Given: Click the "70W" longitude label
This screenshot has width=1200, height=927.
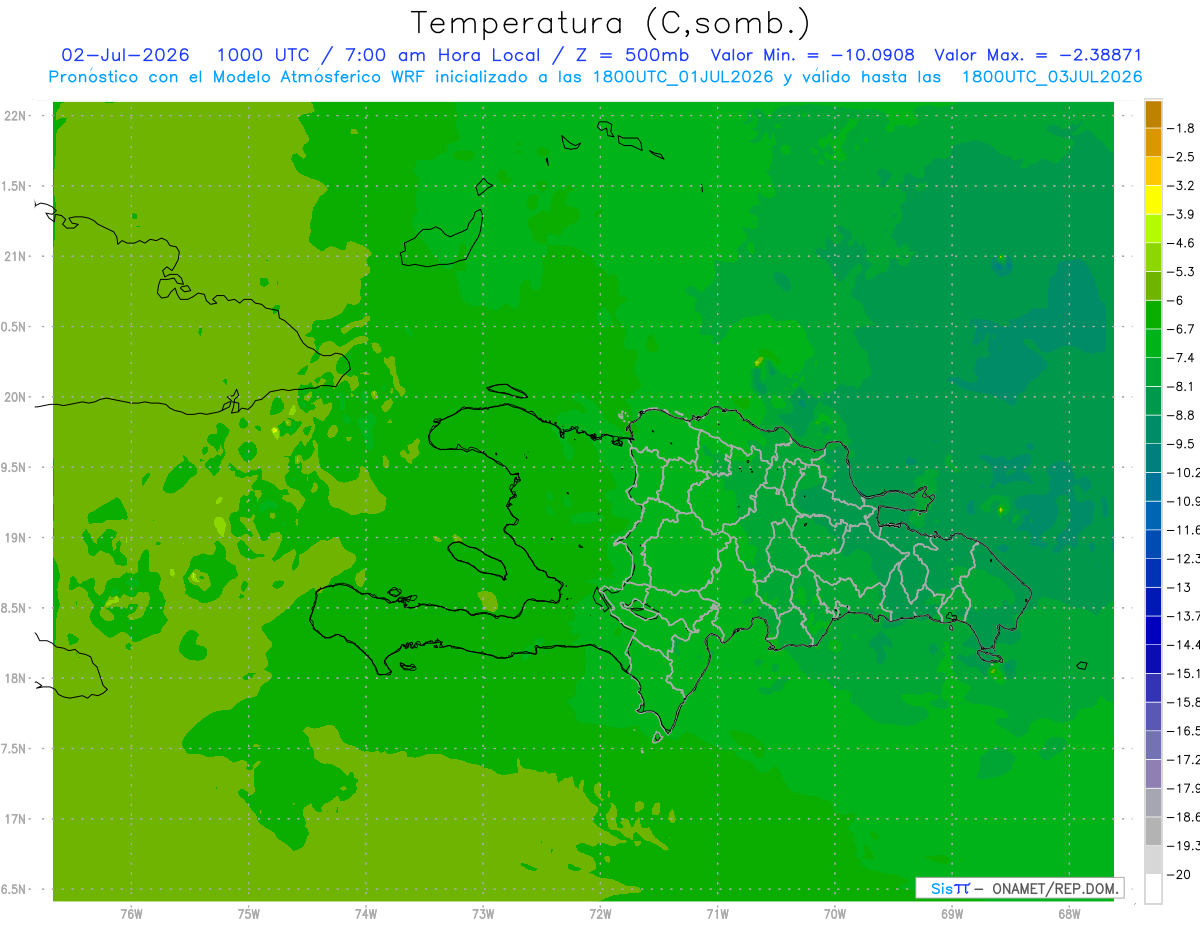Looking at the screenshot, I should pyautogui.click(x=835, y=914).
